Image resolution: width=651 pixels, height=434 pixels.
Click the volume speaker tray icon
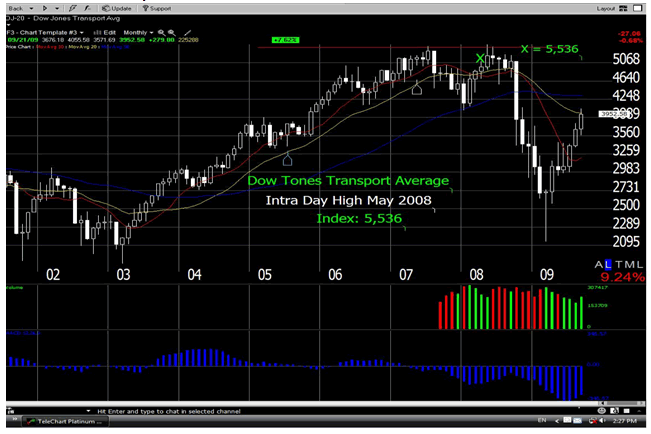coord(602,421)
